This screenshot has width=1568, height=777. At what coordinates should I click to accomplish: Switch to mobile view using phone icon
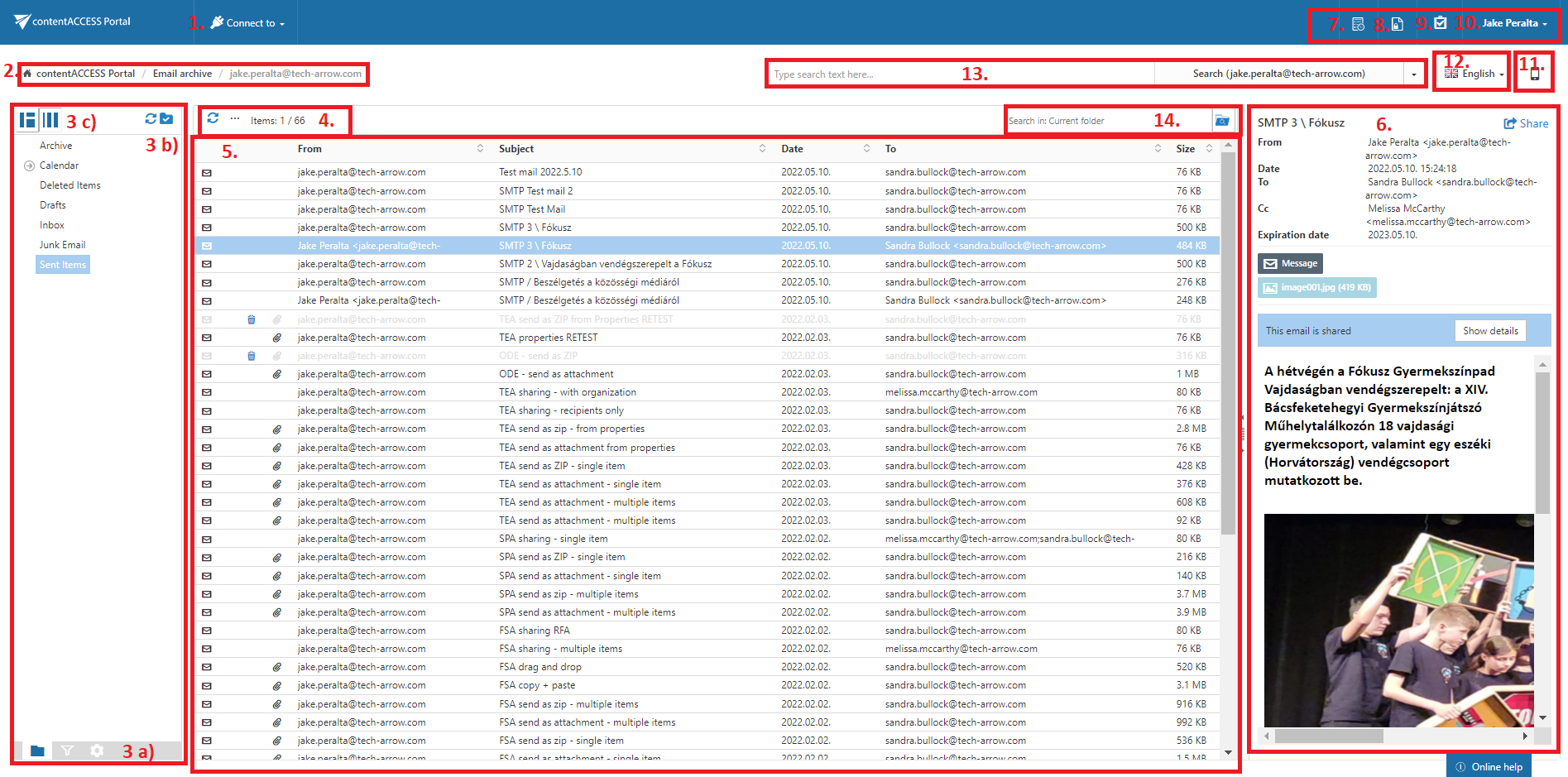[x=1534, y=74]
